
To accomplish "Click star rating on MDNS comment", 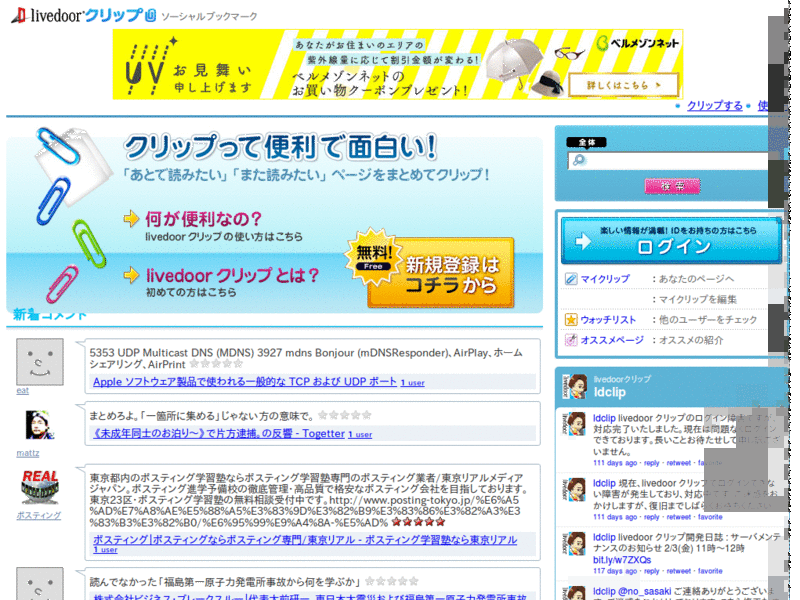I will tap(216, 364).
